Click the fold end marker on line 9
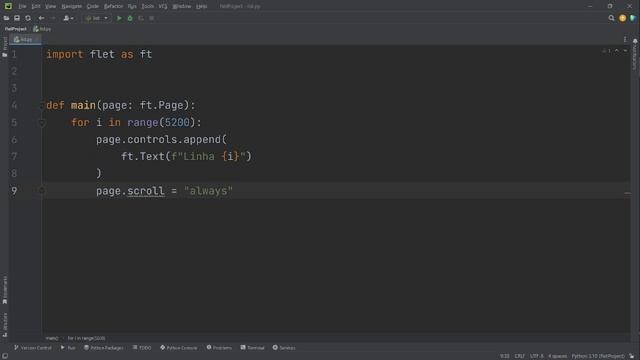Image resolution: width=640 pixels, height=360 pixels. pyautogui.click(x=42, y=191)
